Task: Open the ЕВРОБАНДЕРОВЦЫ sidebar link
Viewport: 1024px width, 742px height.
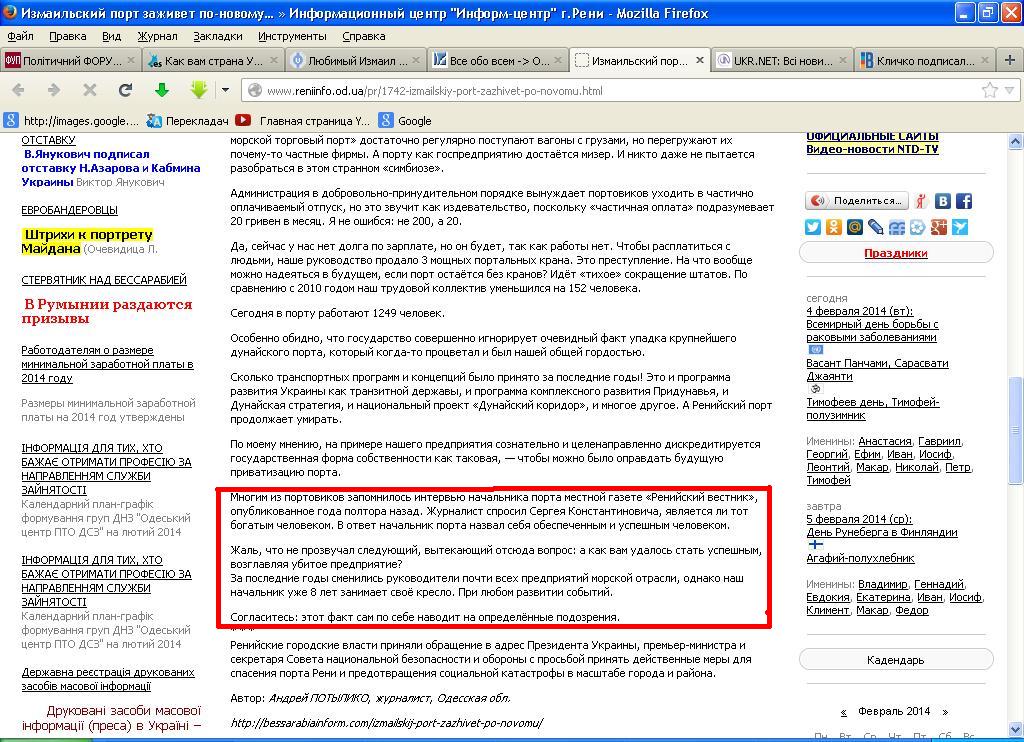Action: click(69, 210)
